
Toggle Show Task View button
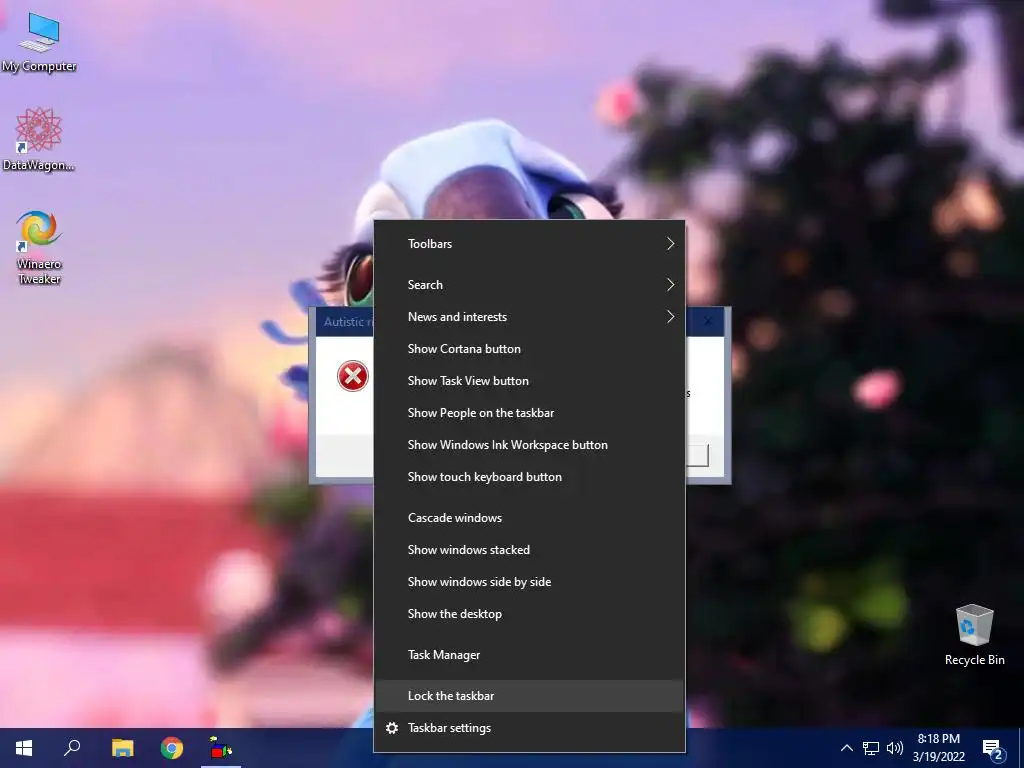click(529, 381)
